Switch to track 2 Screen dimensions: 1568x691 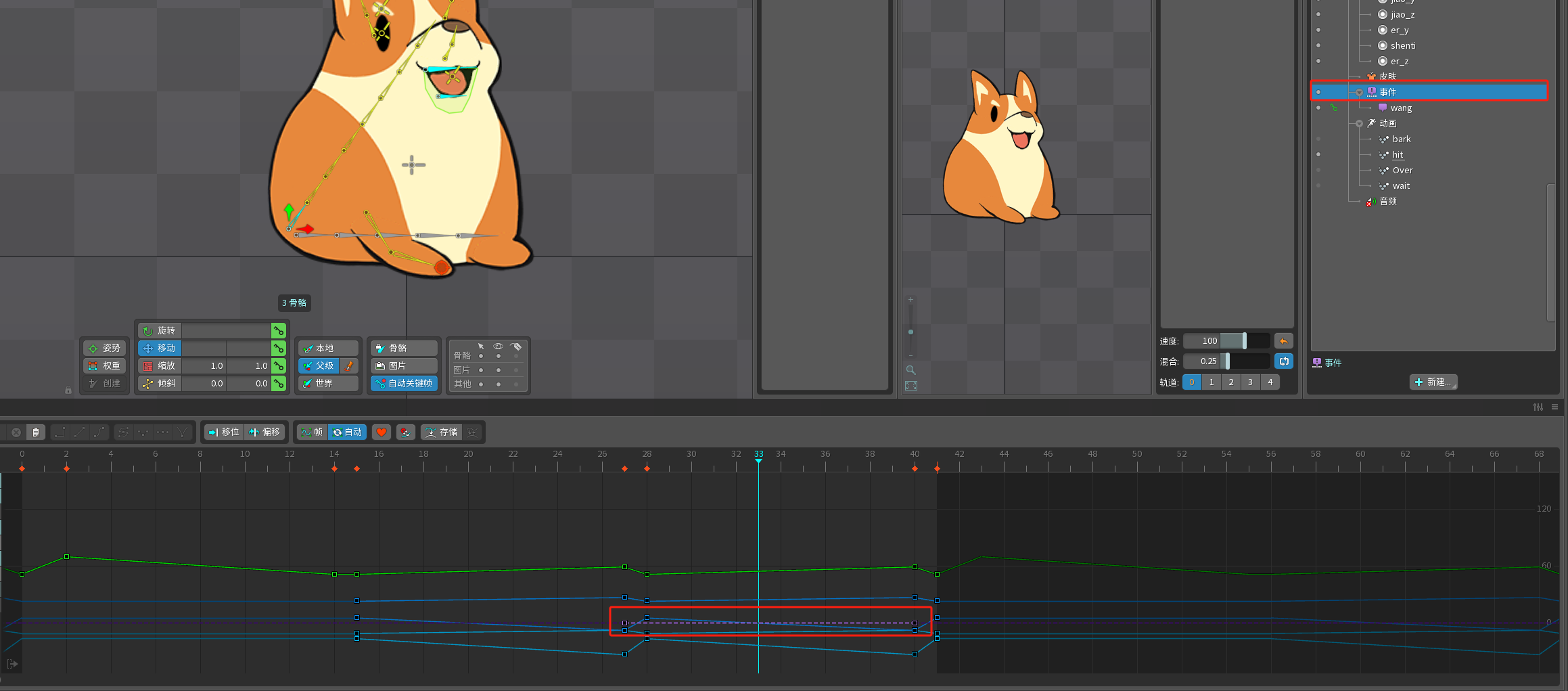1231,382
